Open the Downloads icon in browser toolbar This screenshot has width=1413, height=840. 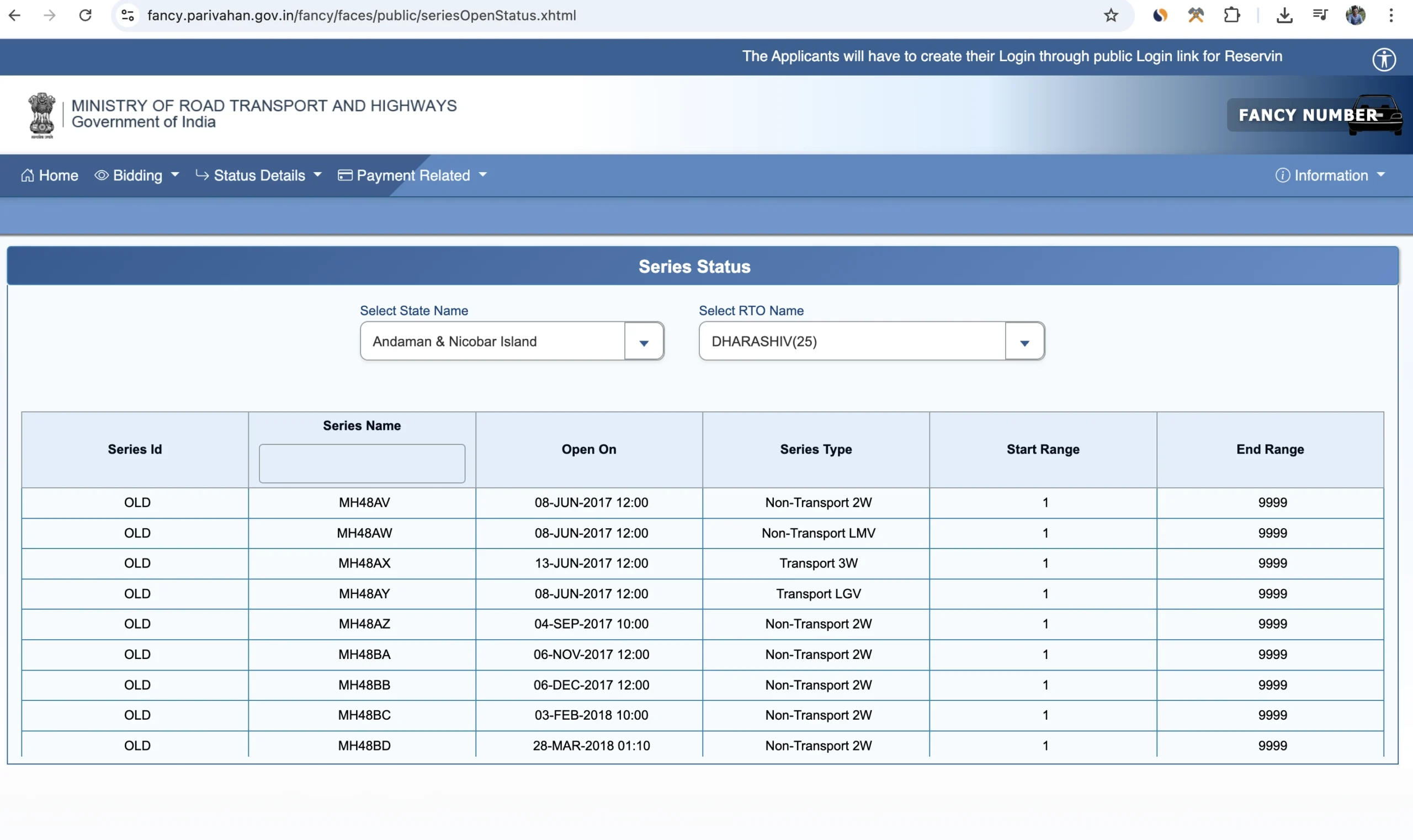[x=1284, y=15]
